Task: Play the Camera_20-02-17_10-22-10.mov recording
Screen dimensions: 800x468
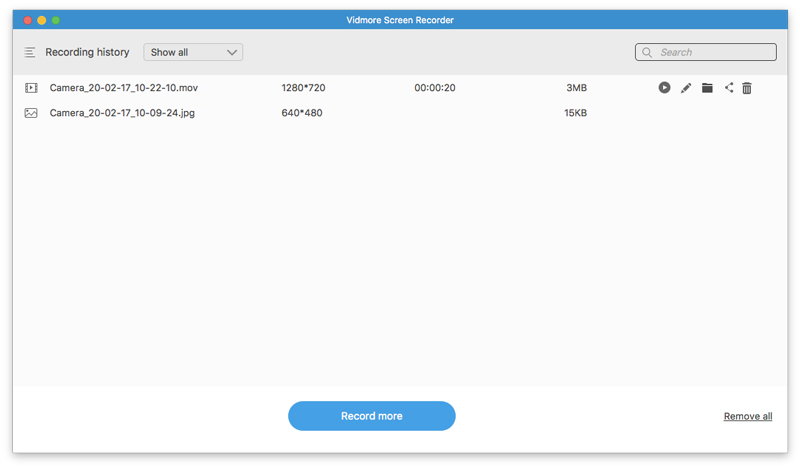Action: click(664, 88)
